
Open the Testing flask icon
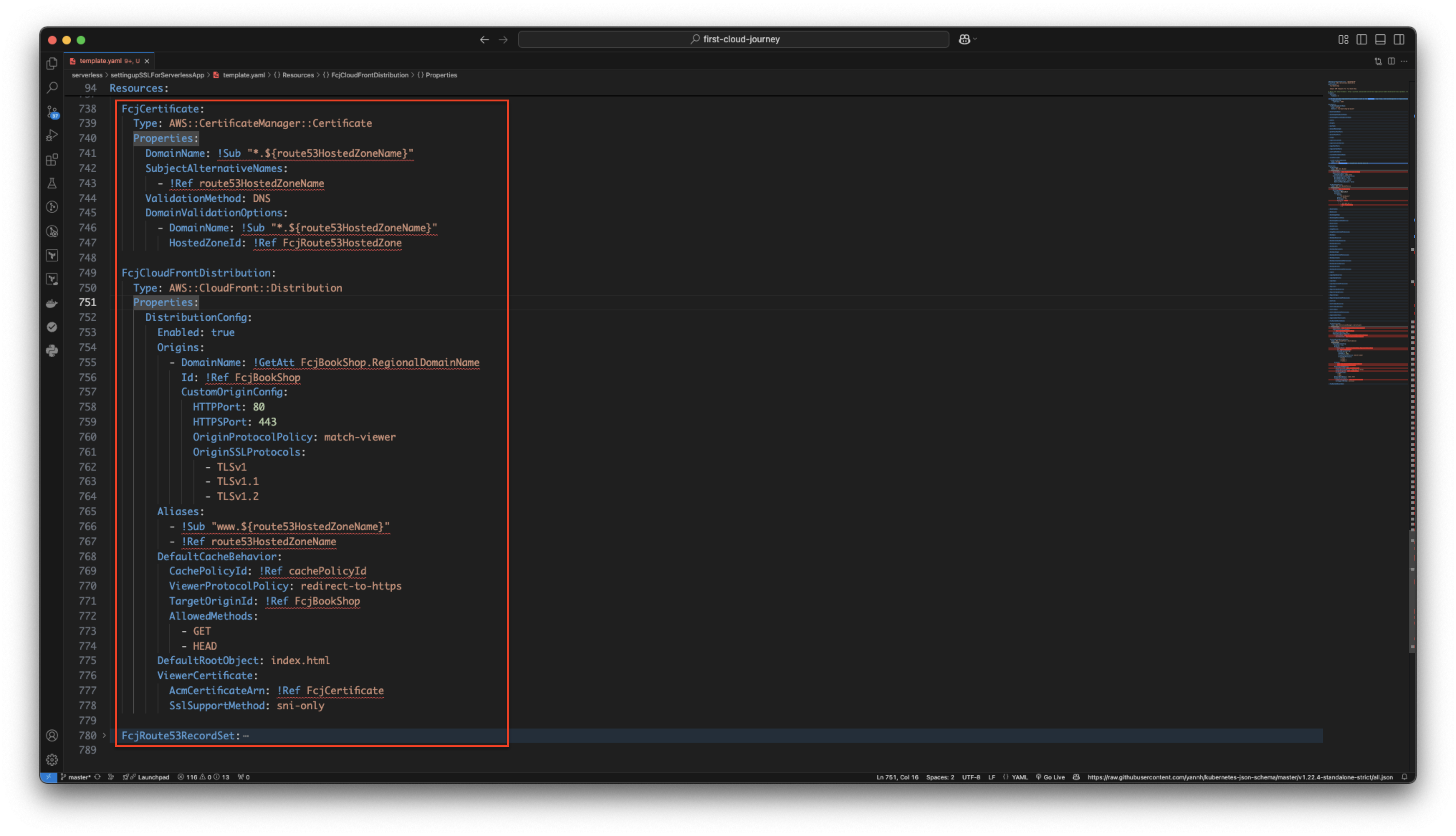click(x=52, y=183)
